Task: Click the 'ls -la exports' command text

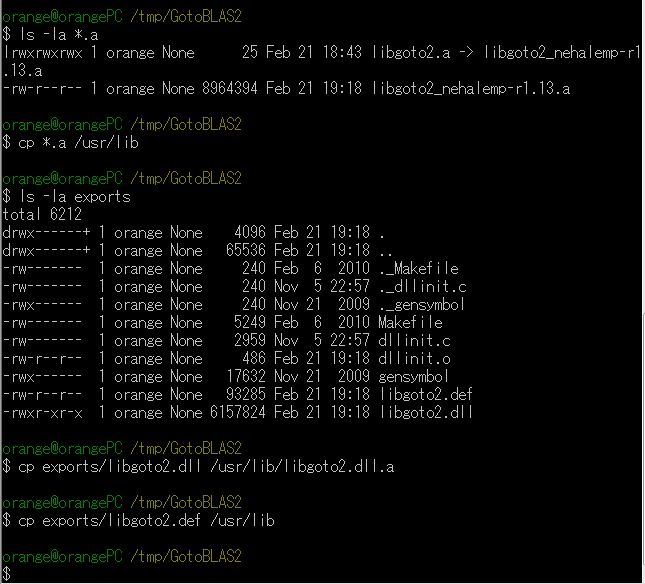Action: [x=75, y=197]
